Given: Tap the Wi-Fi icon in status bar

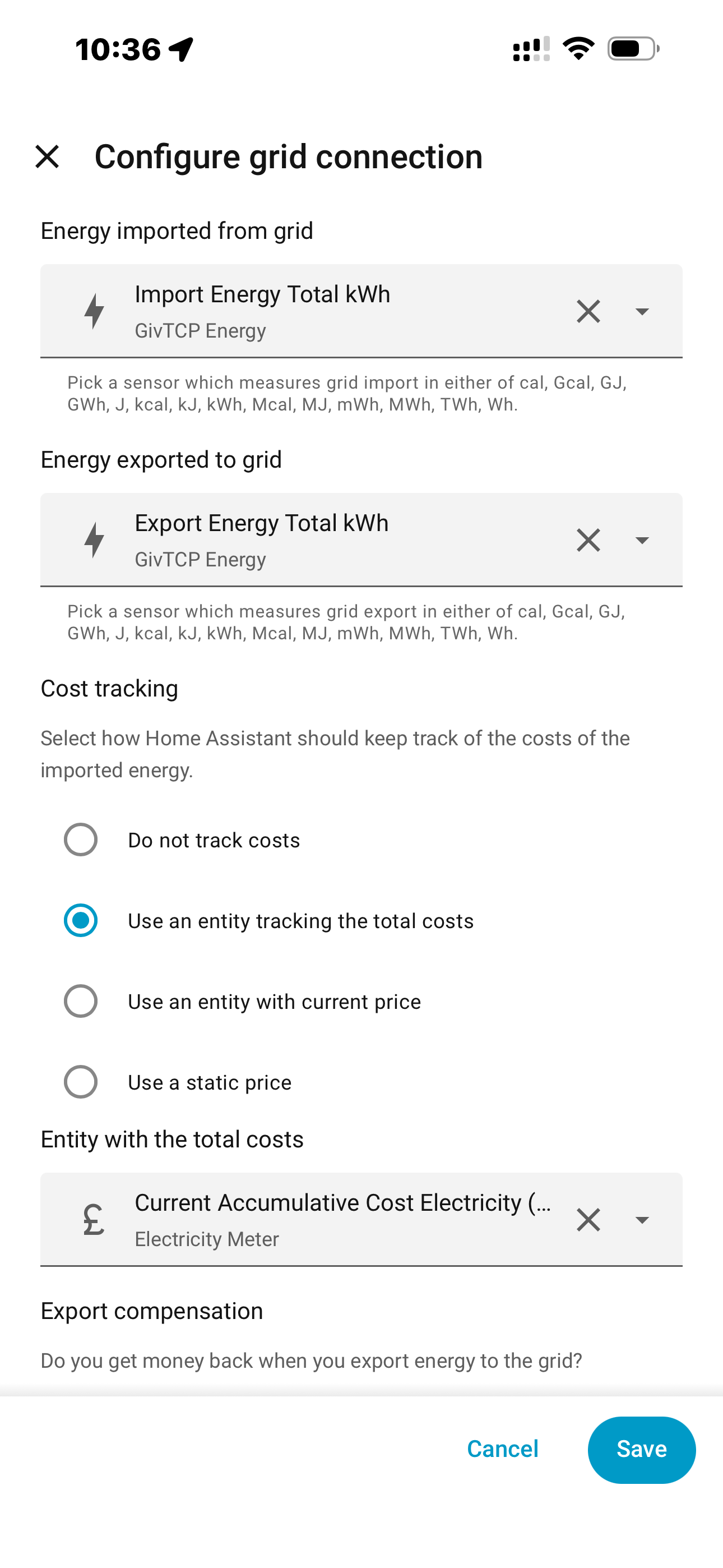Looking at the screenshot, I should click(x=578, y=49).
